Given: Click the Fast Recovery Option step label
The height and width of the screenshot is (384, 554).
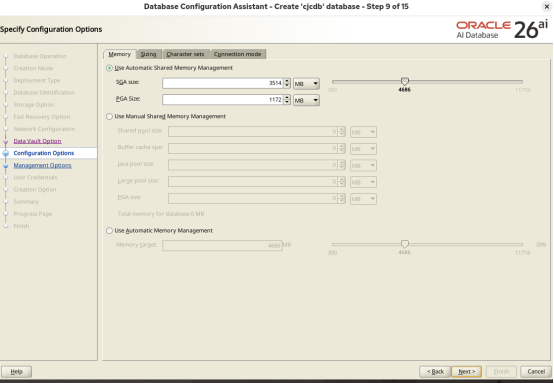Looking at the screenshot, I should 42,117.
